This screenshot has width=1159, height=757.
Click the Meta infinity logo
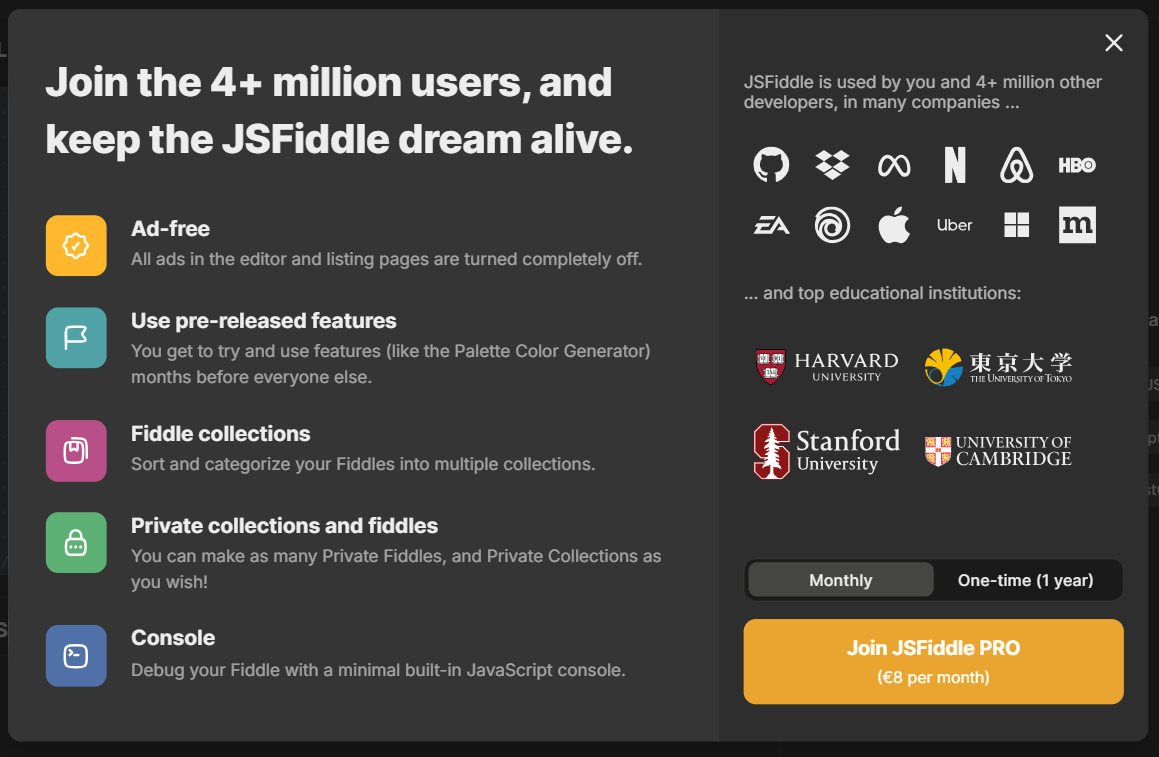click(894, 166)
